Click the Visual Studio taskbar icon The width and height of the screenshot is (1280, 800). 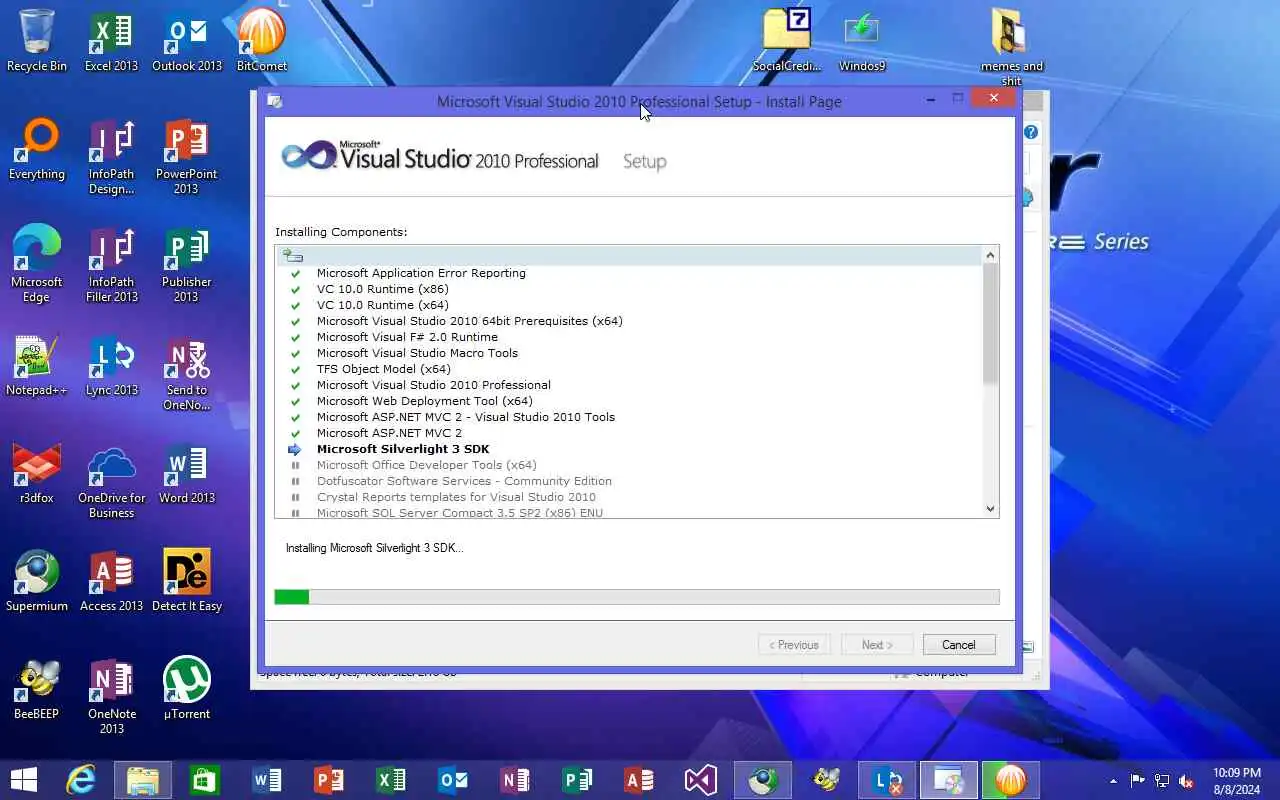pos(701,780)
